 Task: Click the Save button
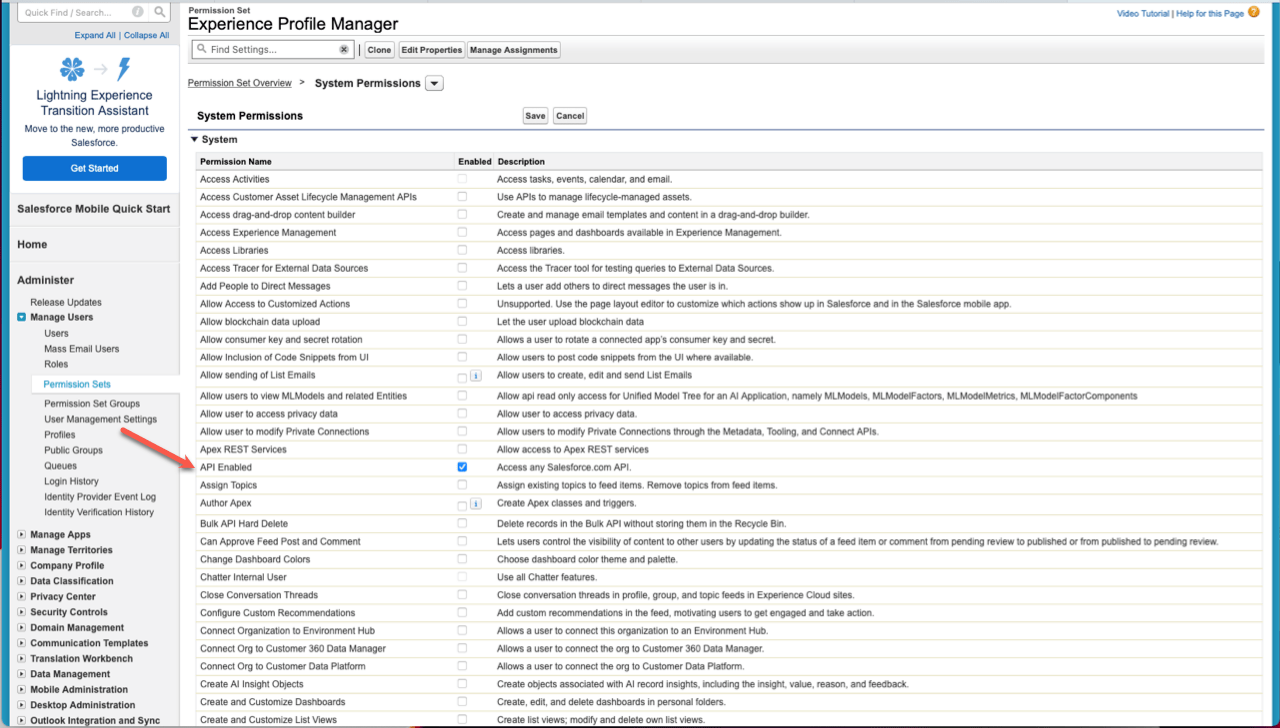coord(535,116)
